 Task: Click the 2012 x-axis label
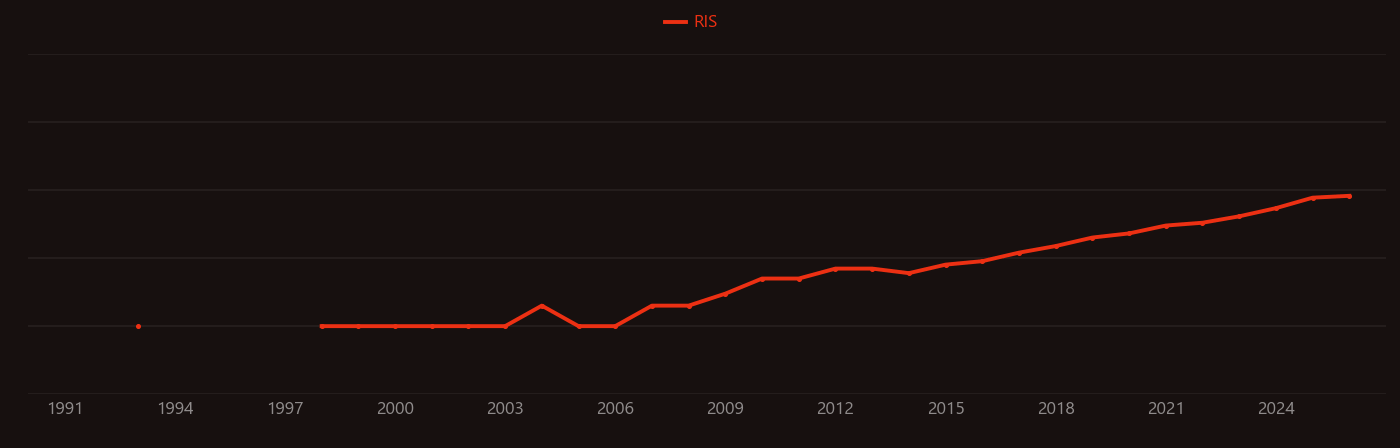835,409
